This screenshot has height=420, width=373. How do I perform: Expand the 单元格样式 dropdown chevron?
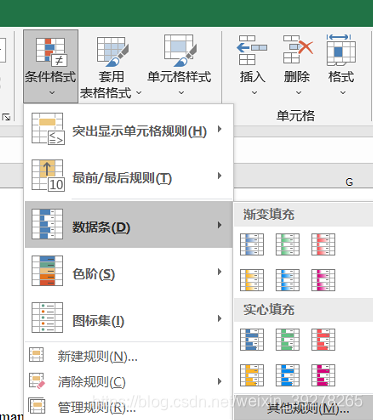pos(181,93)
